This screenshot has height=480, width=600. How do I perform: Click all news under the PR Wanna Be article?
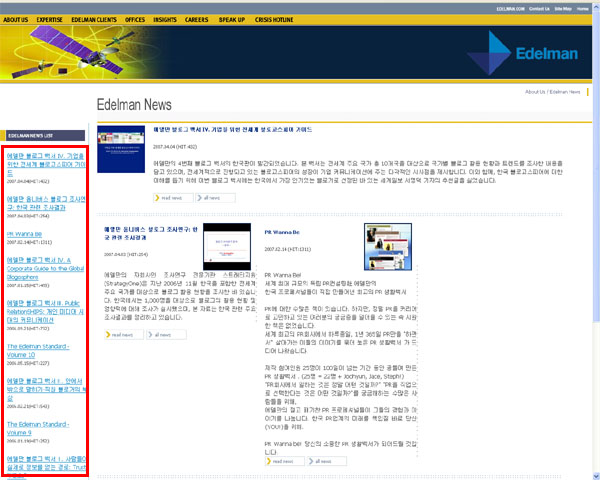327,461
